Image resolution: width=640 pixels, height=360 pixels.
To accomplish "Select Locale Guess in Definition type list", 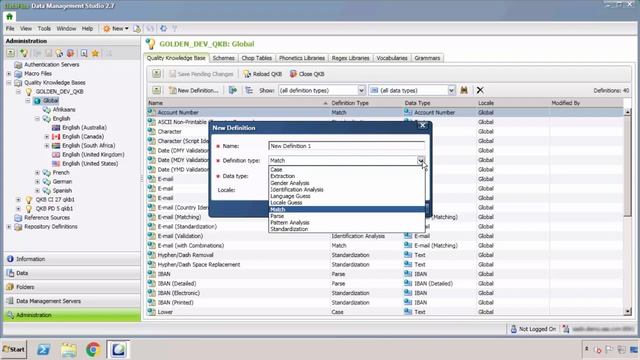I will [346, 202].
